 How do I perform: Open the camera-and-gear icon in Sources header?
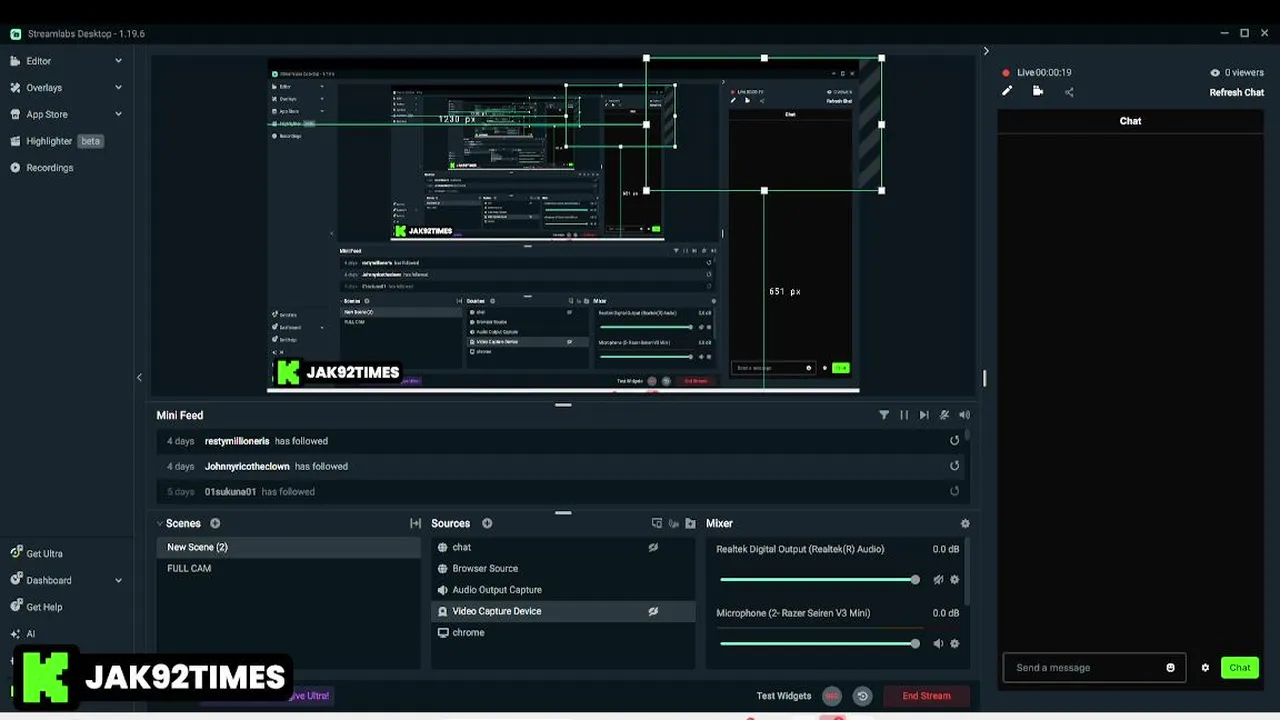(x=674, y=523)
